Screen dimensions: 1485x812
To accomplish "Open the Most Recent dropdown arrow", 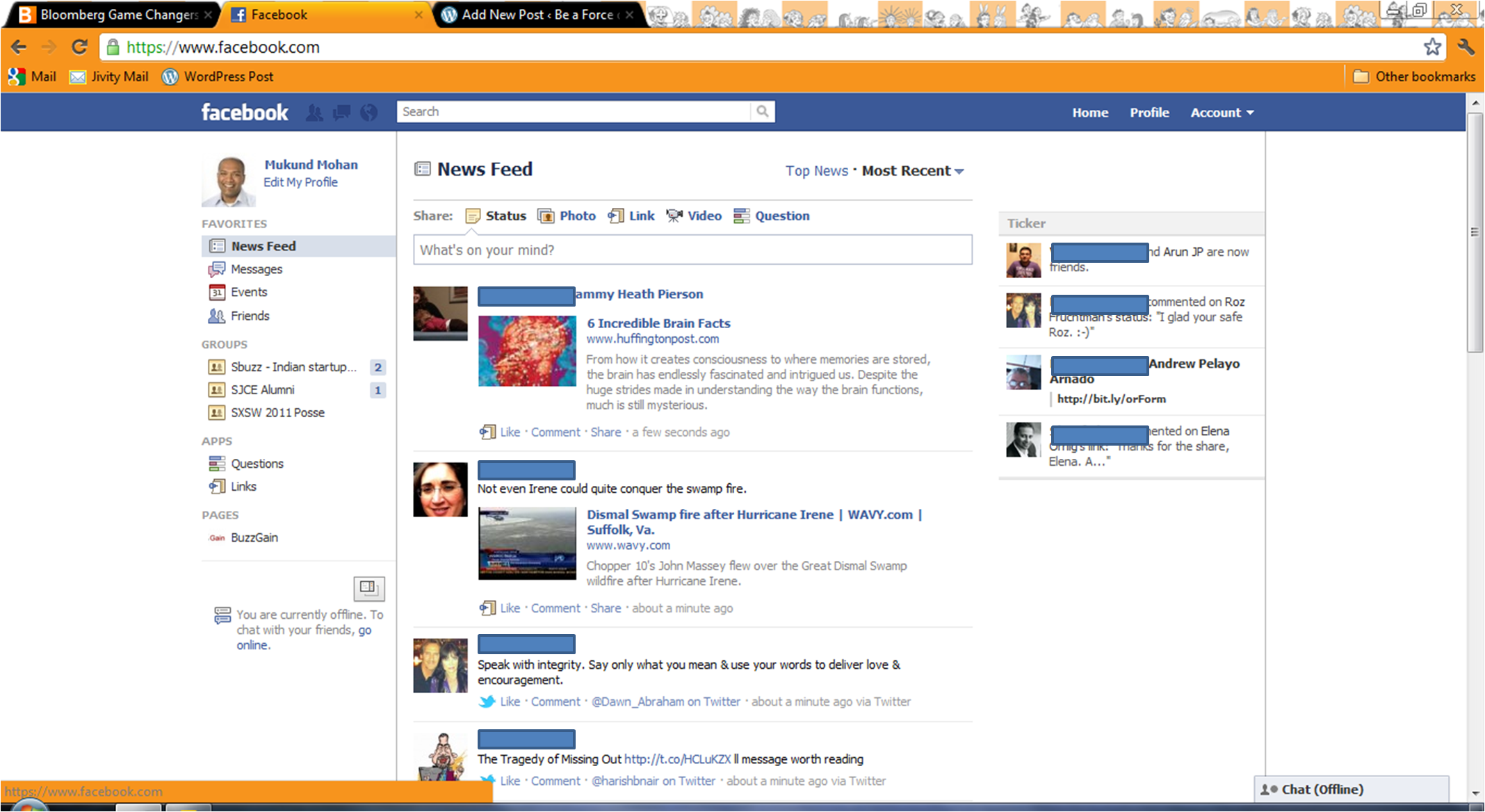I will pyautogui.click(x=959, y=172).
